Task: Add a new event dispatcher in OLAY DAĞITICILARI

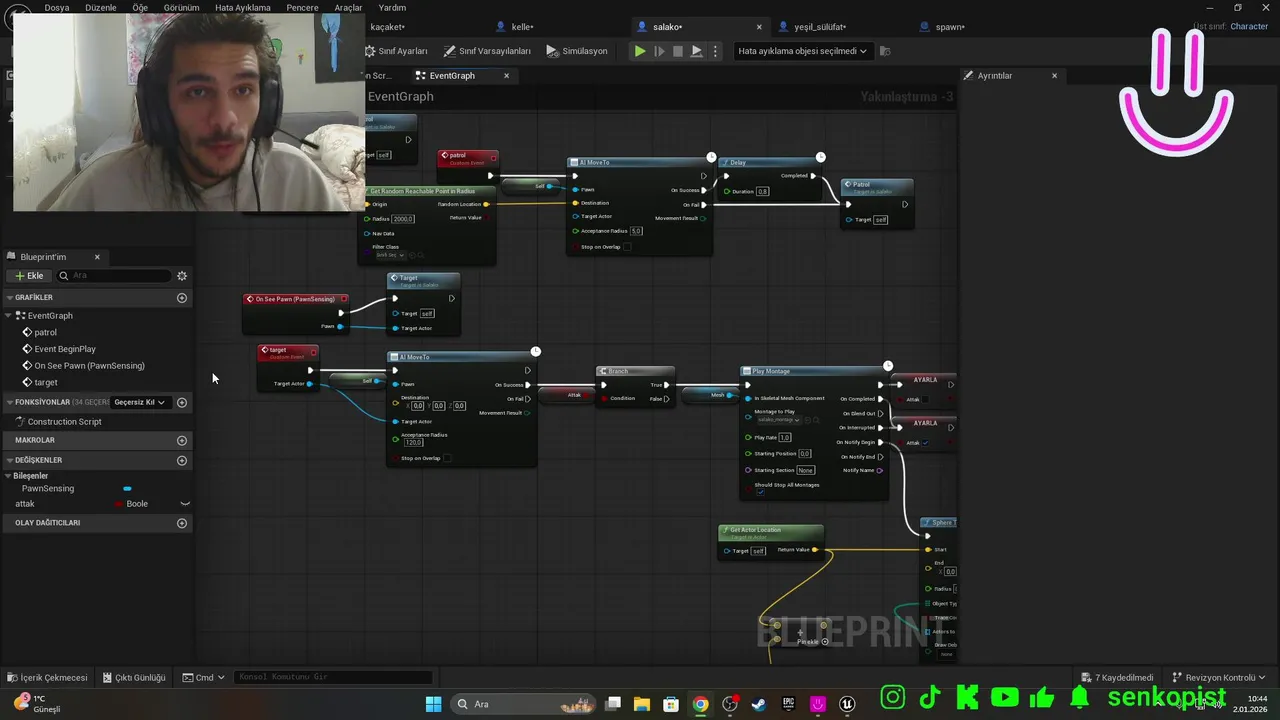Action: tap(182, 522)
